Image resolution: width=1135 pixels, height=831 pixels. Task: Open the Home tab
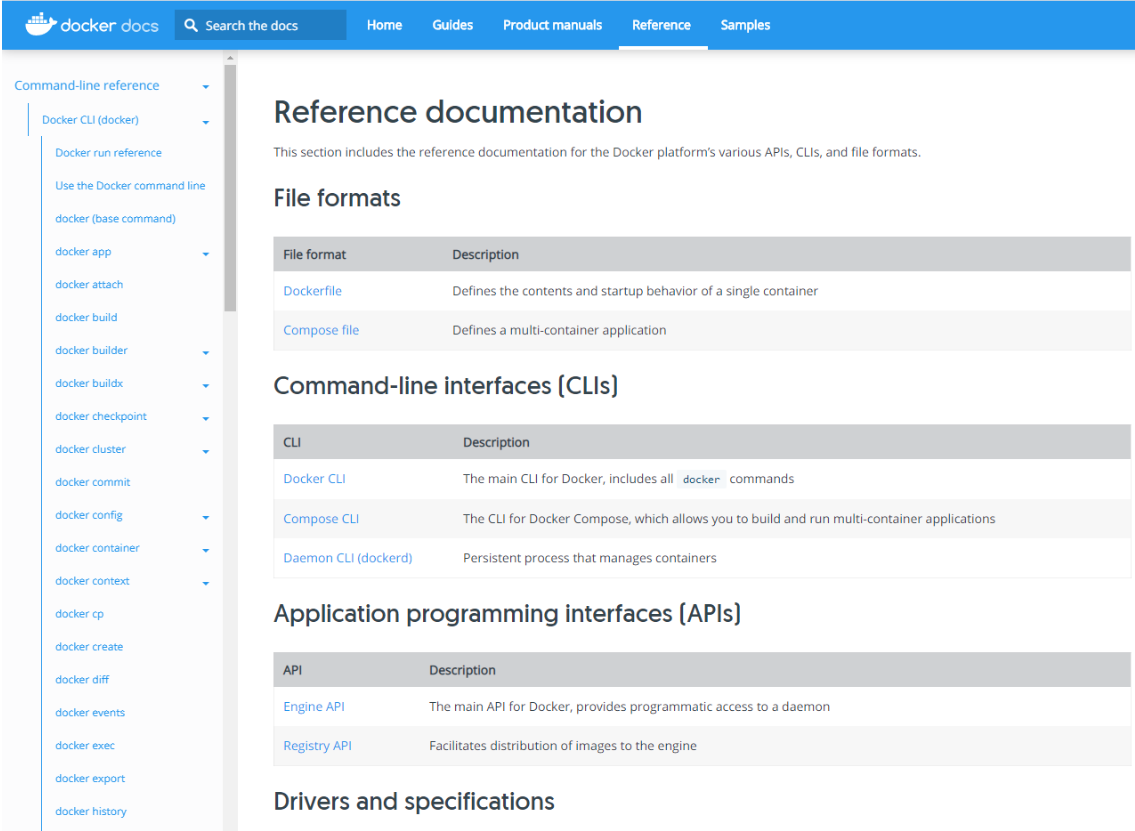(384, 25)
